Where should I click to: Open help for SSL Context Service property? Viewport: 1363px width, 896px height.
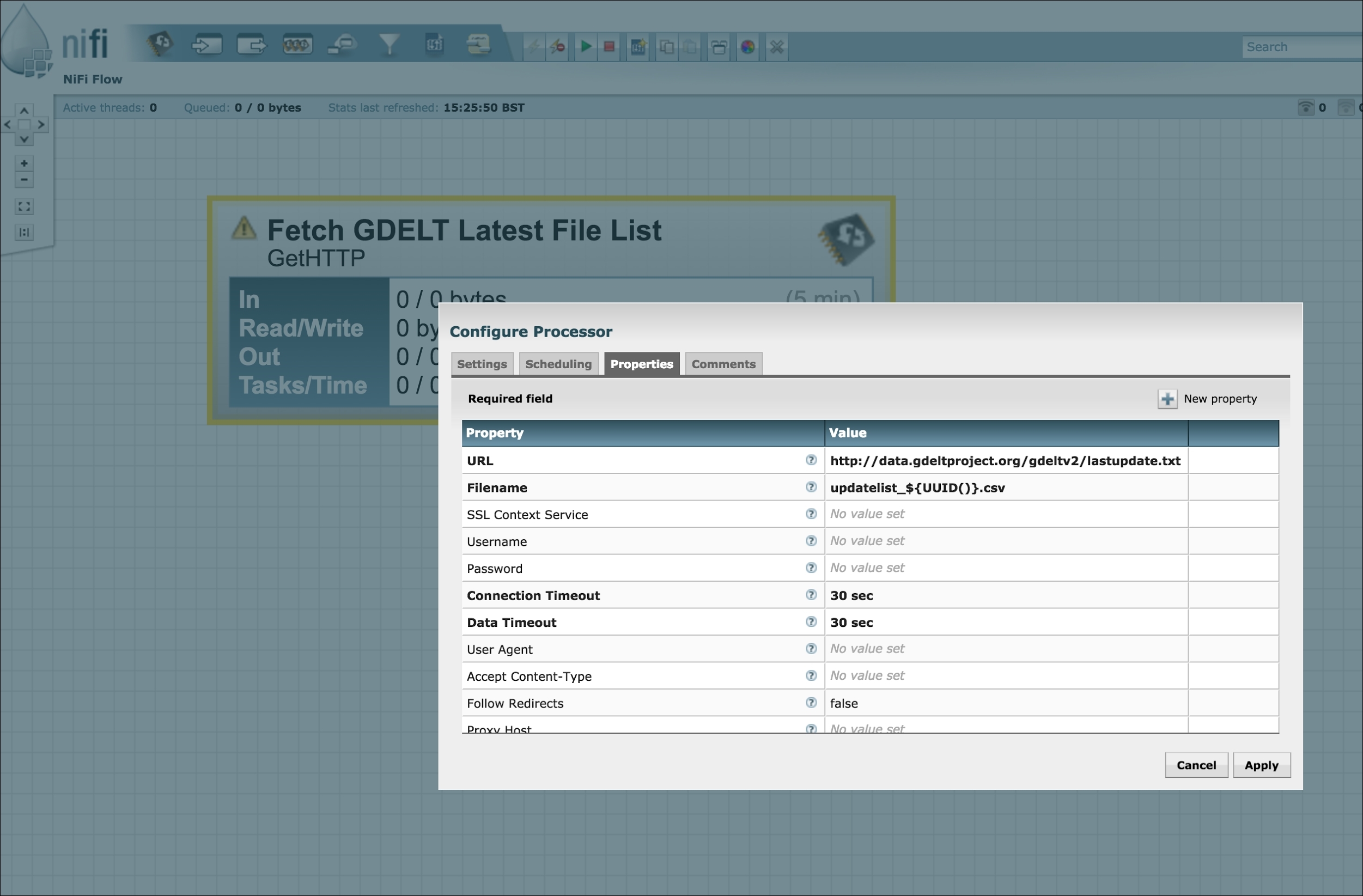click(811, 514)
